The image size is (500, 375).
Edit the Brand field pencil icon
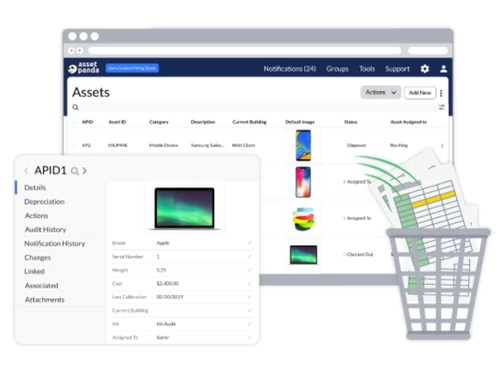point(249,243)
